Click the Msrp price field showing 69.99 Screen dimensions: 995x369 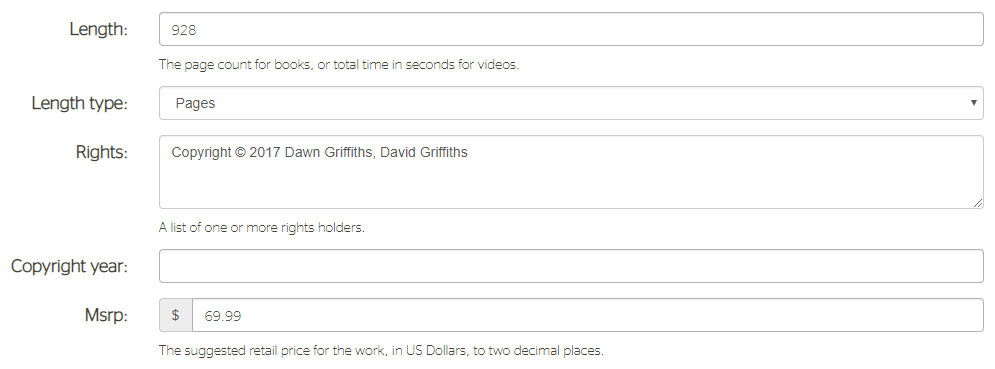[588, 315]
